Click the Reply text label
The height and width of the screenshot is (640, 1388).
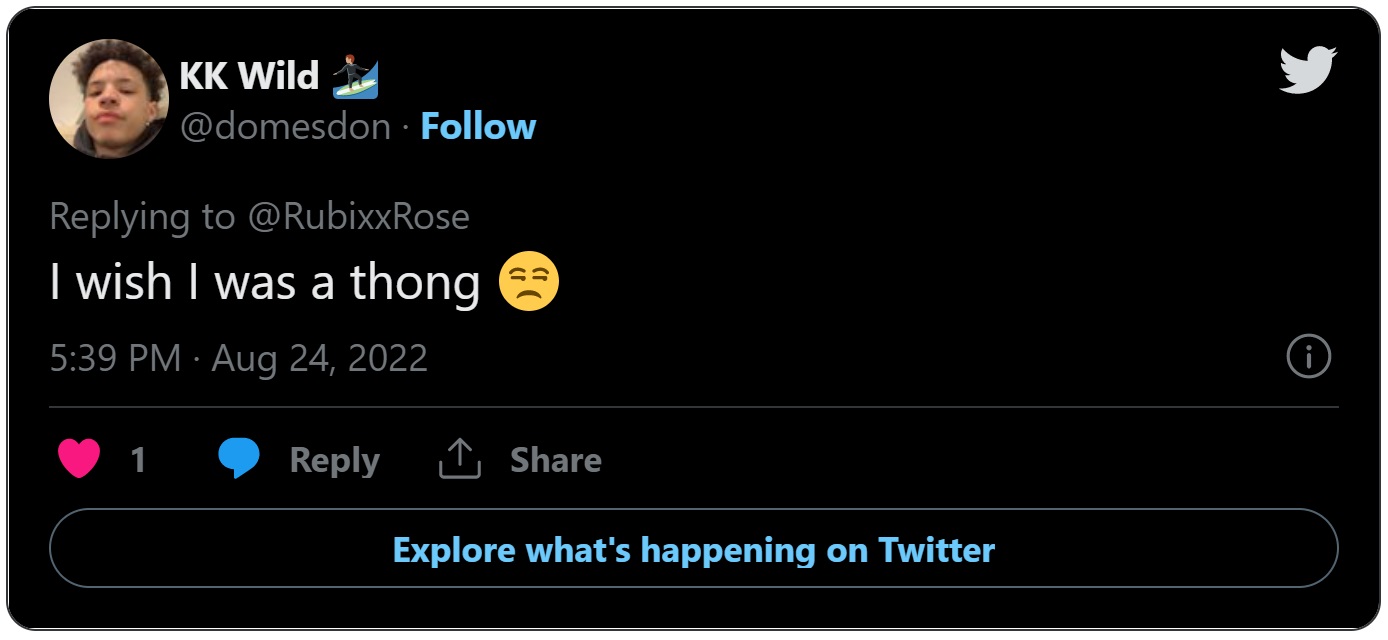coord(334,460)
